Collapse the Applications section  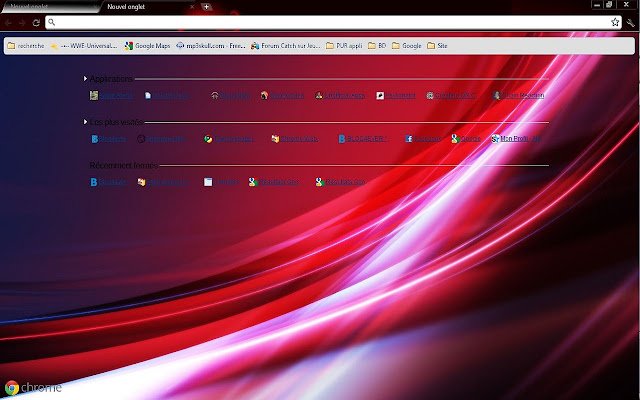85,78
